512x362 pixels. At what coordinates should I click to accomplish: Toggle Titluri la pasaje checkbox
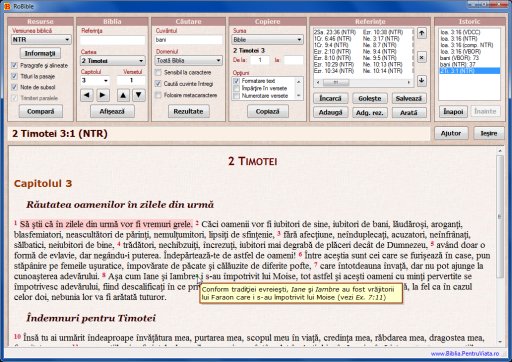pos(14,76)
